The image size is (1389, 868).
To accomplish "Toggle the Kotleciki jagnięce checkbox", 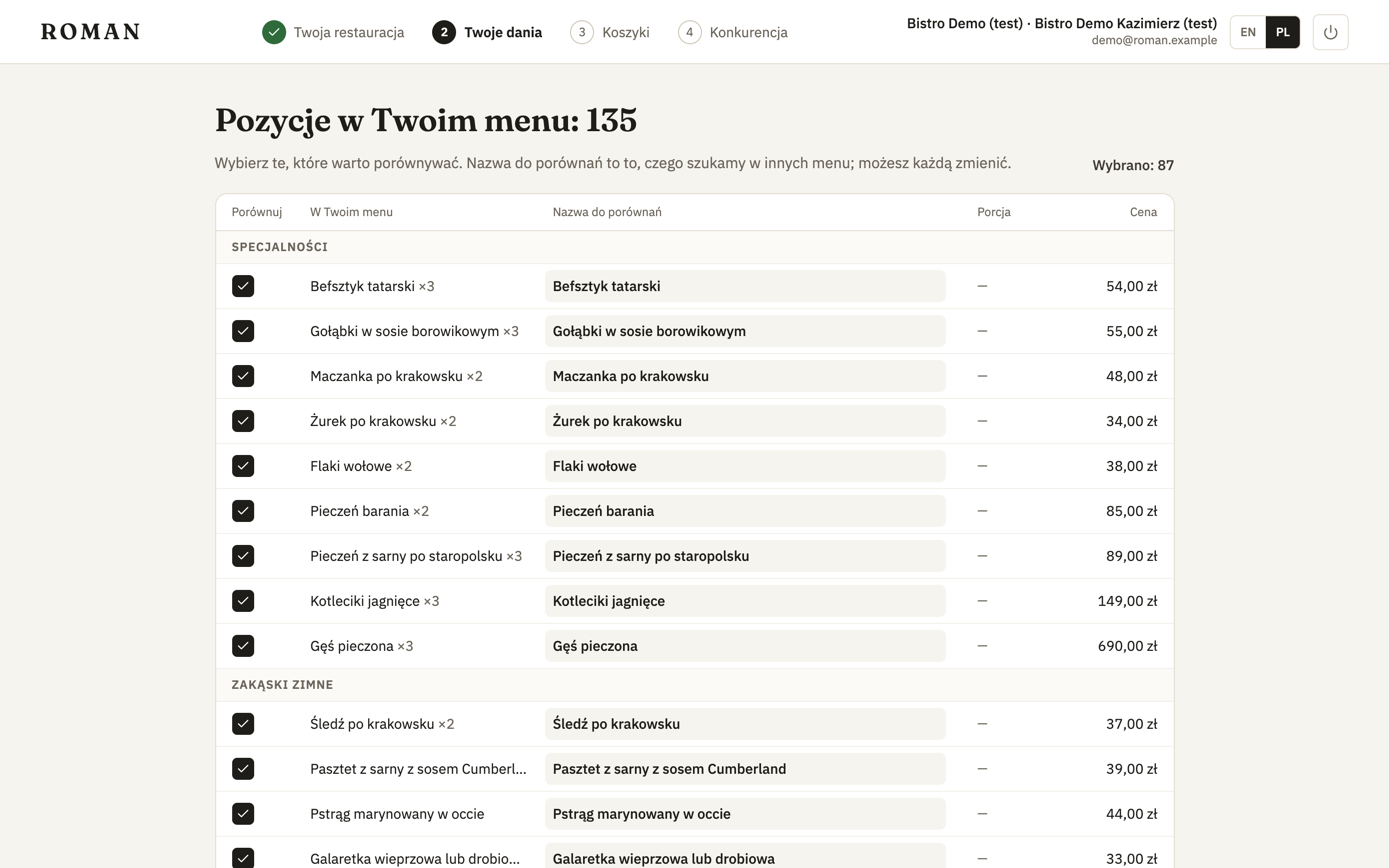I will pos(243,601).
